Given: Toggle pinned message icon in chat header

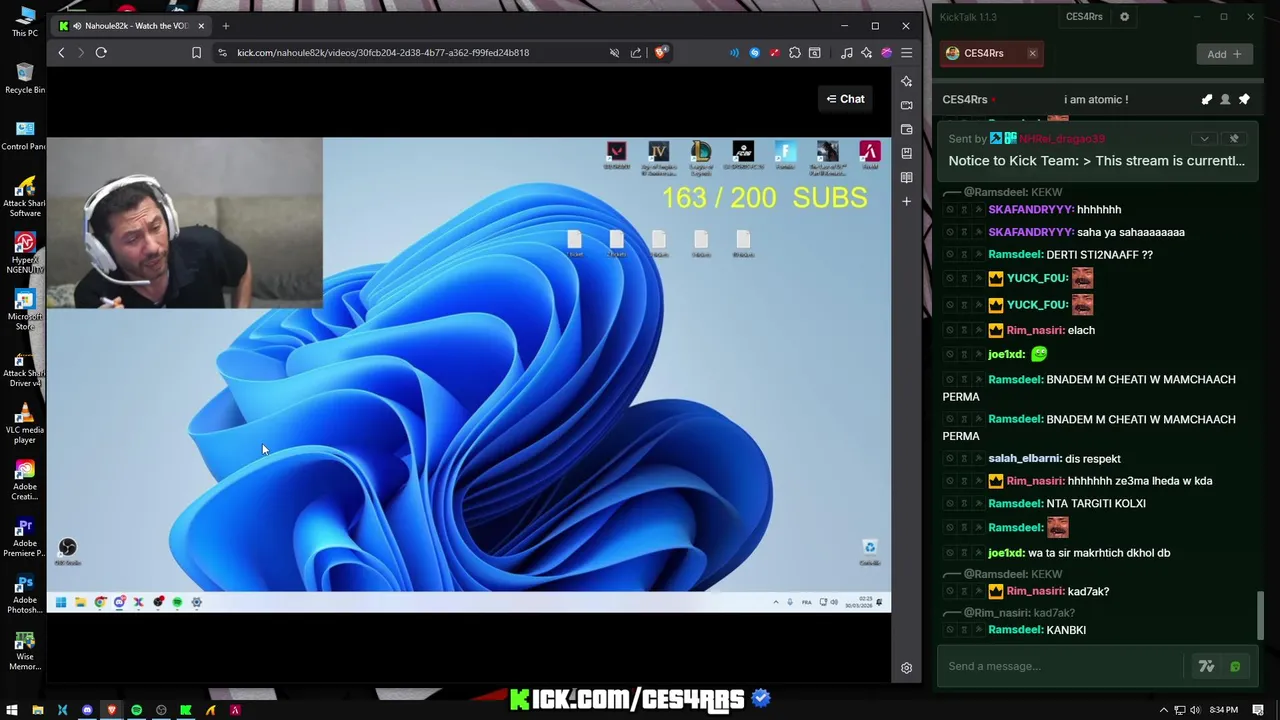Looking at the screenshot, I should tap(1244, 99).
